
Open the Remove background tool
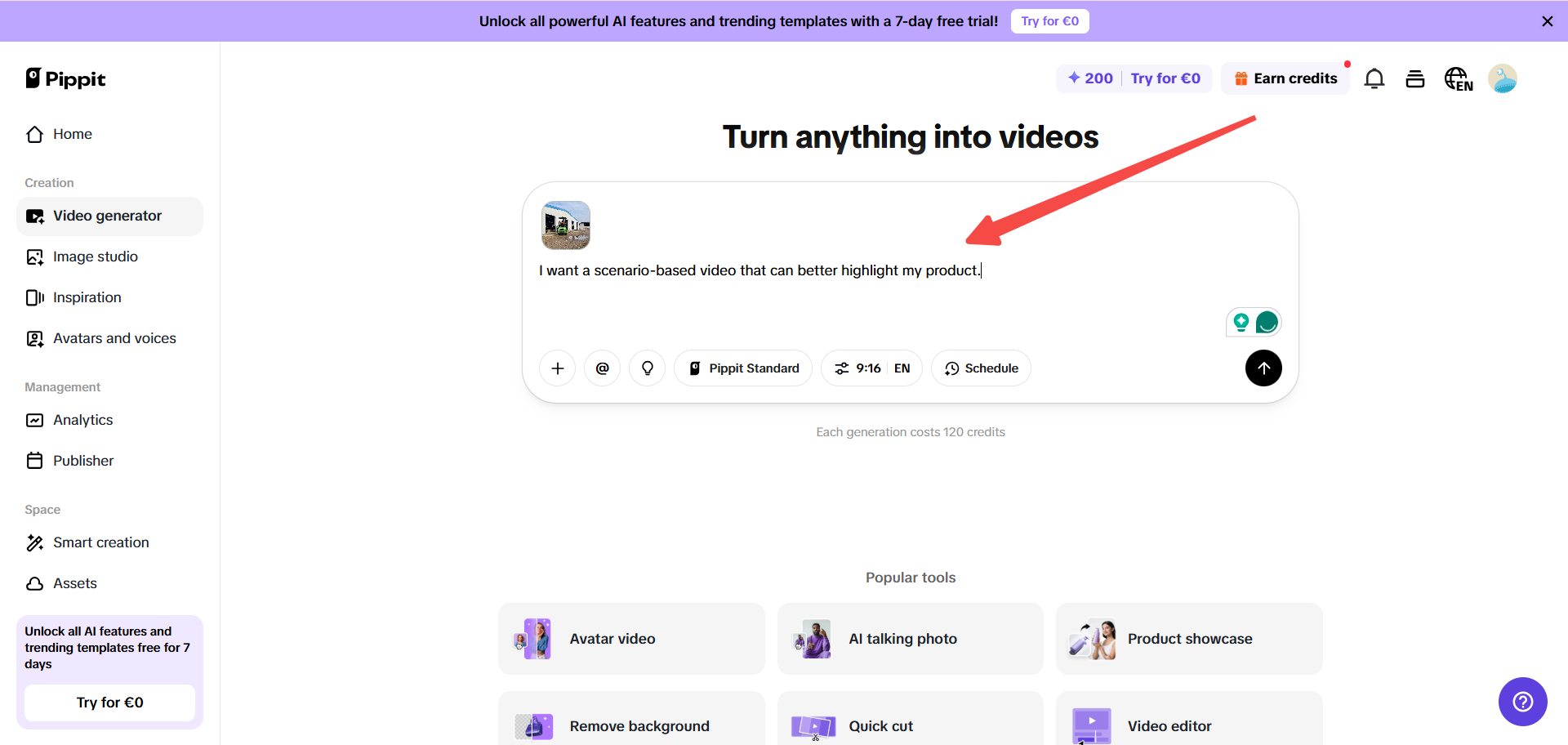point(631,718)
